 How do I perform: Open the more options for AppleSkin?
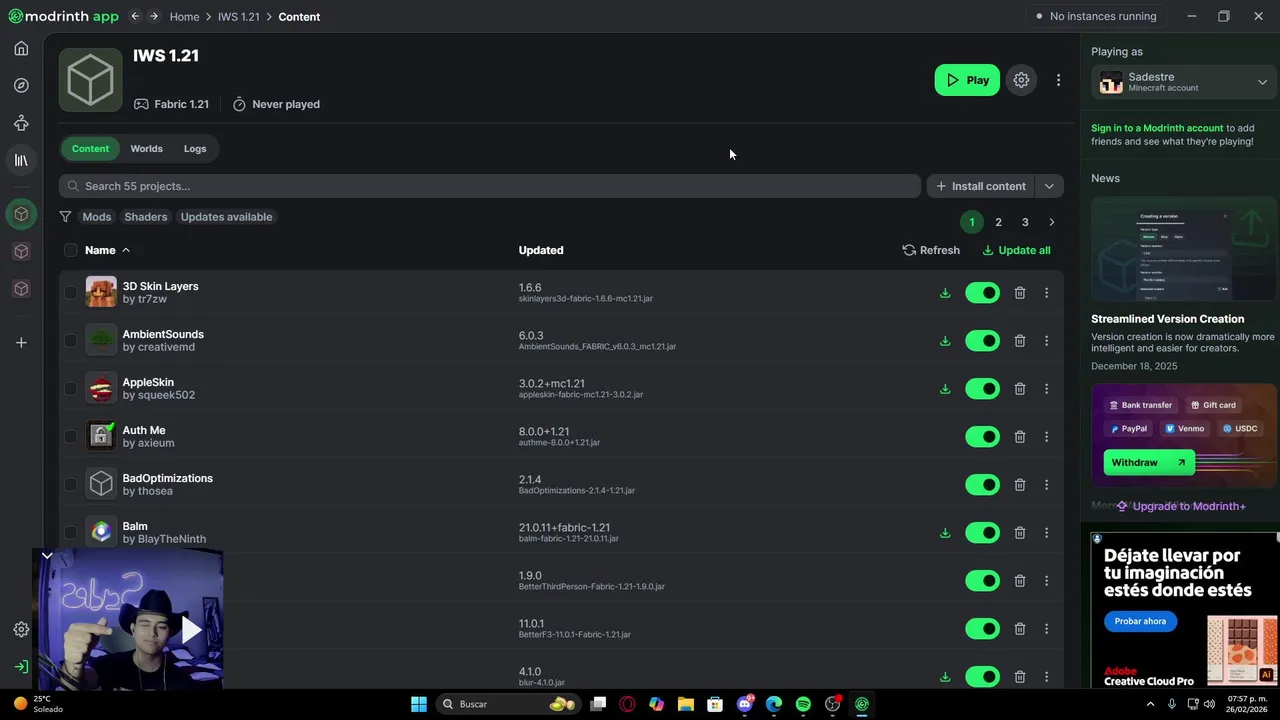[1047, 389]
